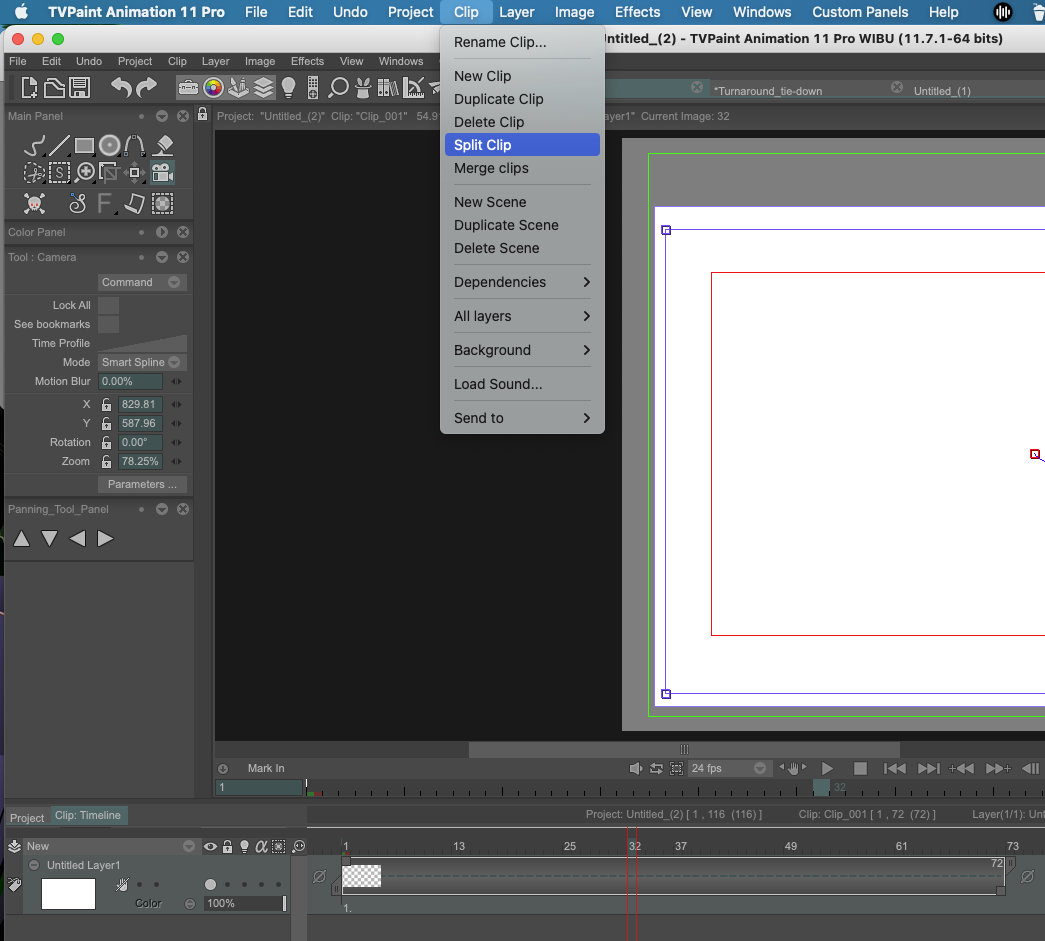Toggle the Rotation lock
This screenshot has width=1045, height=941.
[106, 443]
